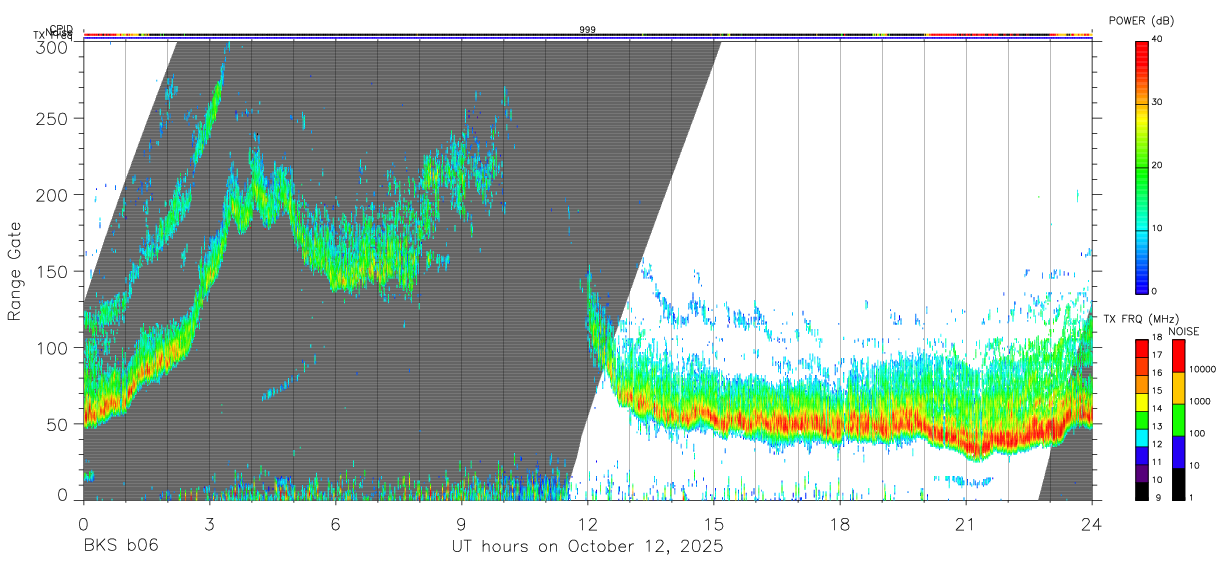The width and height of the screenshot is (1228, 567).
Task: Click the 14 label on the TX FRQ scale
Action: (1157, 409)
